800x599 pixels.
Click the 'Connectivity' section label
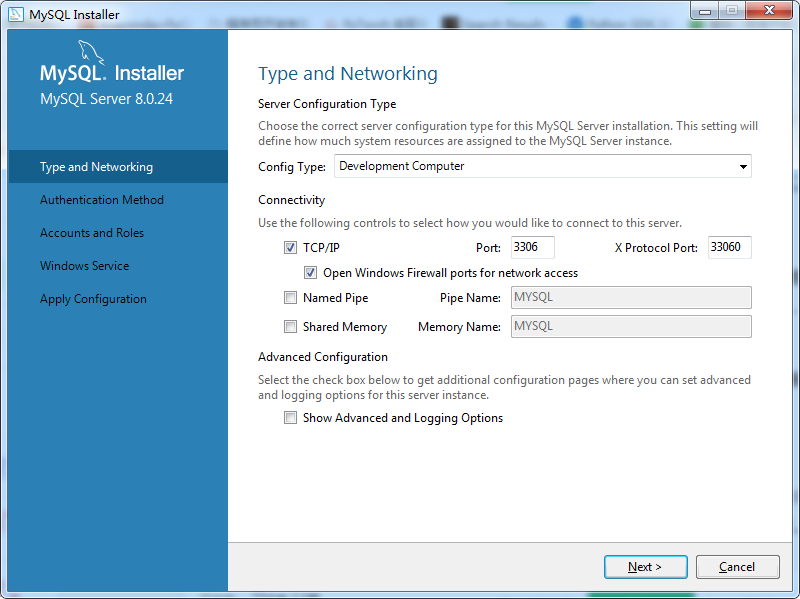tap(291, 200)
